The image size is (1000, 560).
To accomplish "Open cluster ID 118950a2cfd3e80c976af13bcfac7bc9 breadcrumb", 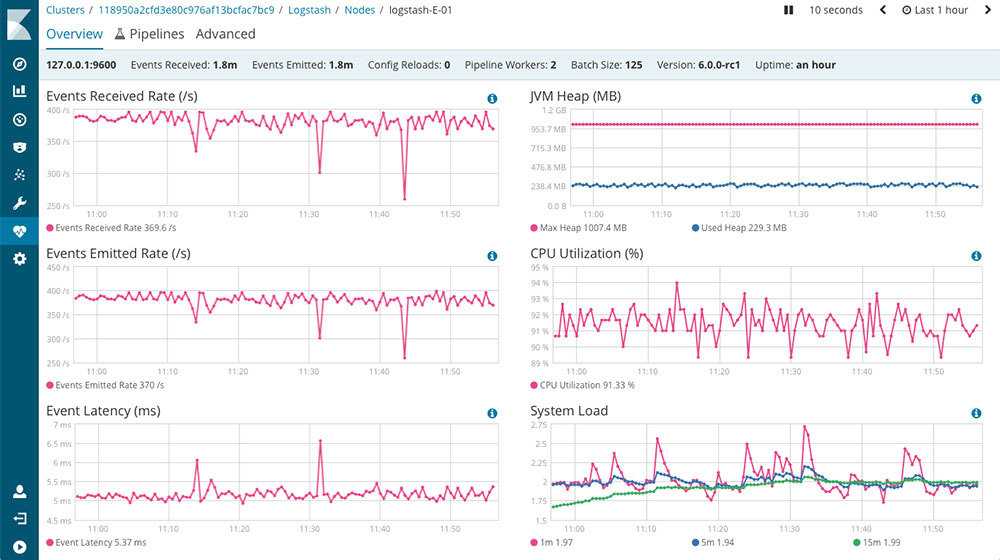I will pos(186,10).
